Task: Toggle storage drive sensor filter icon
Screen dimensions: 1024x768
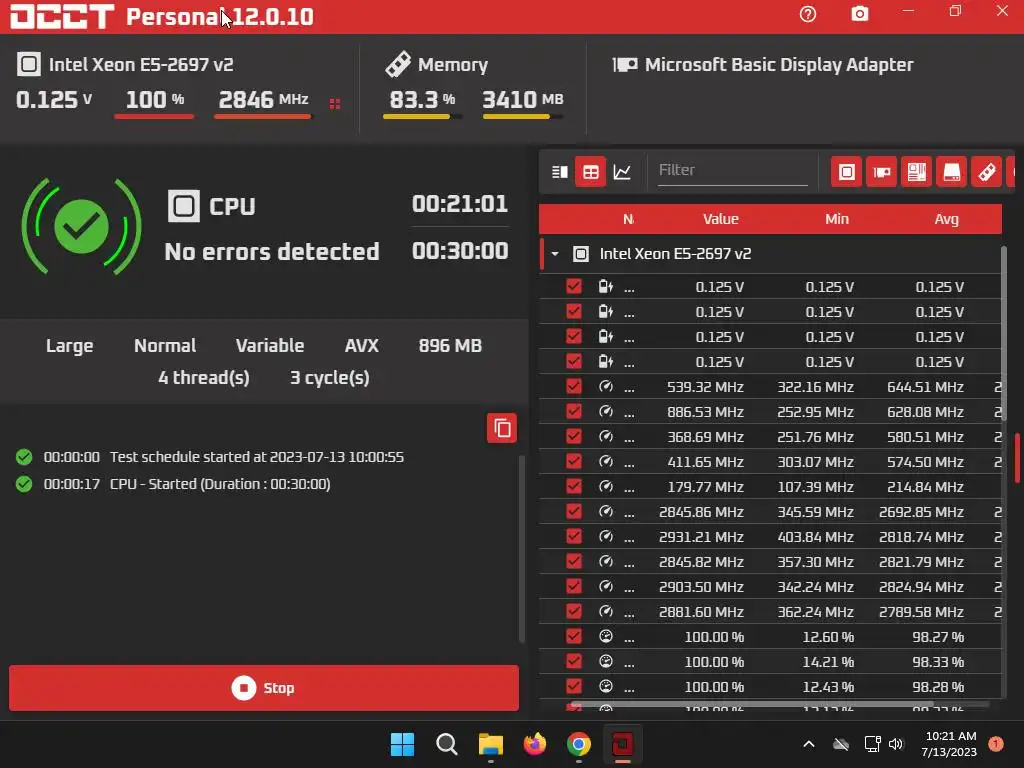Action: coord(952,172)
